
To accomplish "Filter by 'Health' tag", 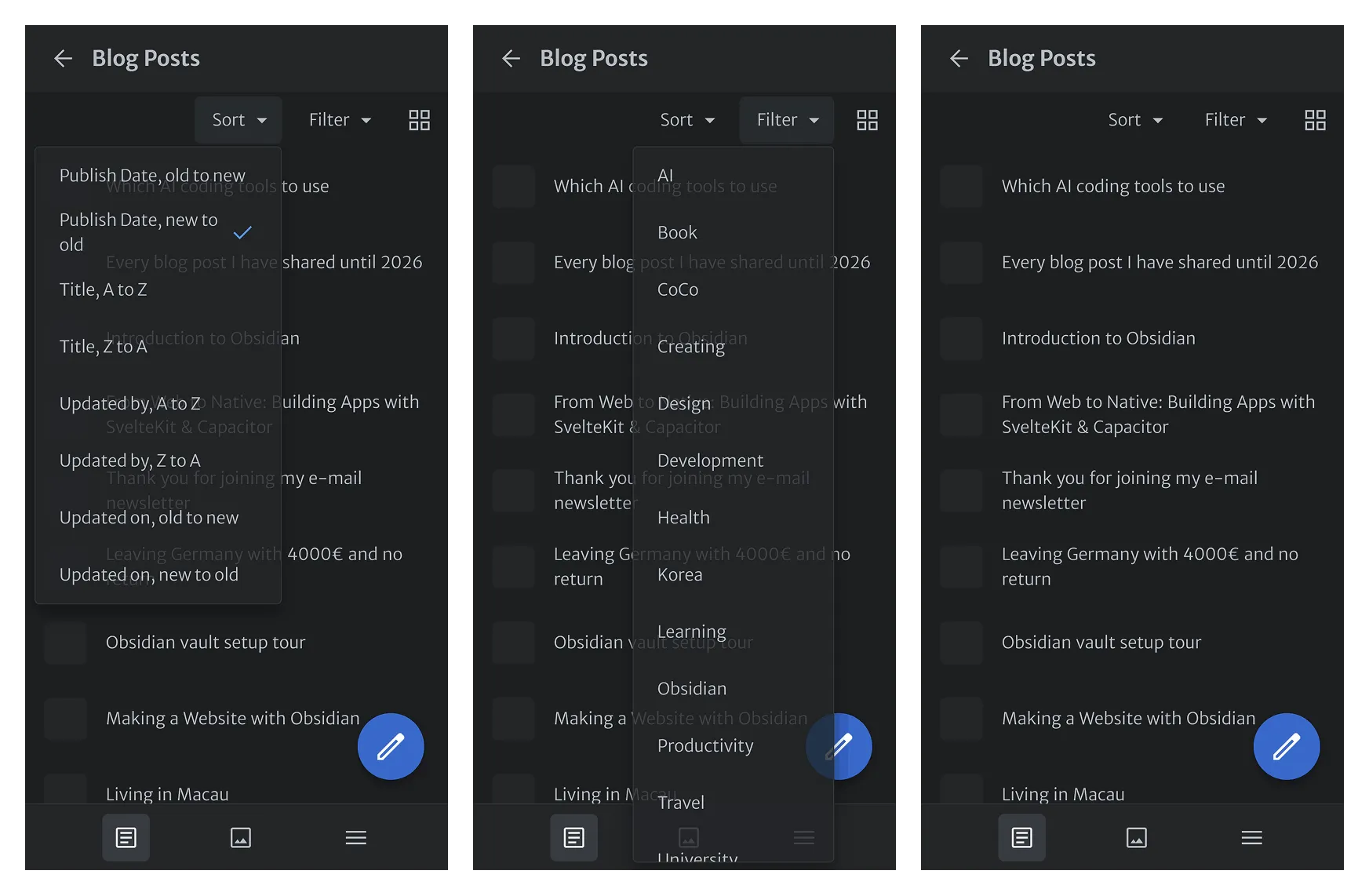I will click(x=734, y=518).
